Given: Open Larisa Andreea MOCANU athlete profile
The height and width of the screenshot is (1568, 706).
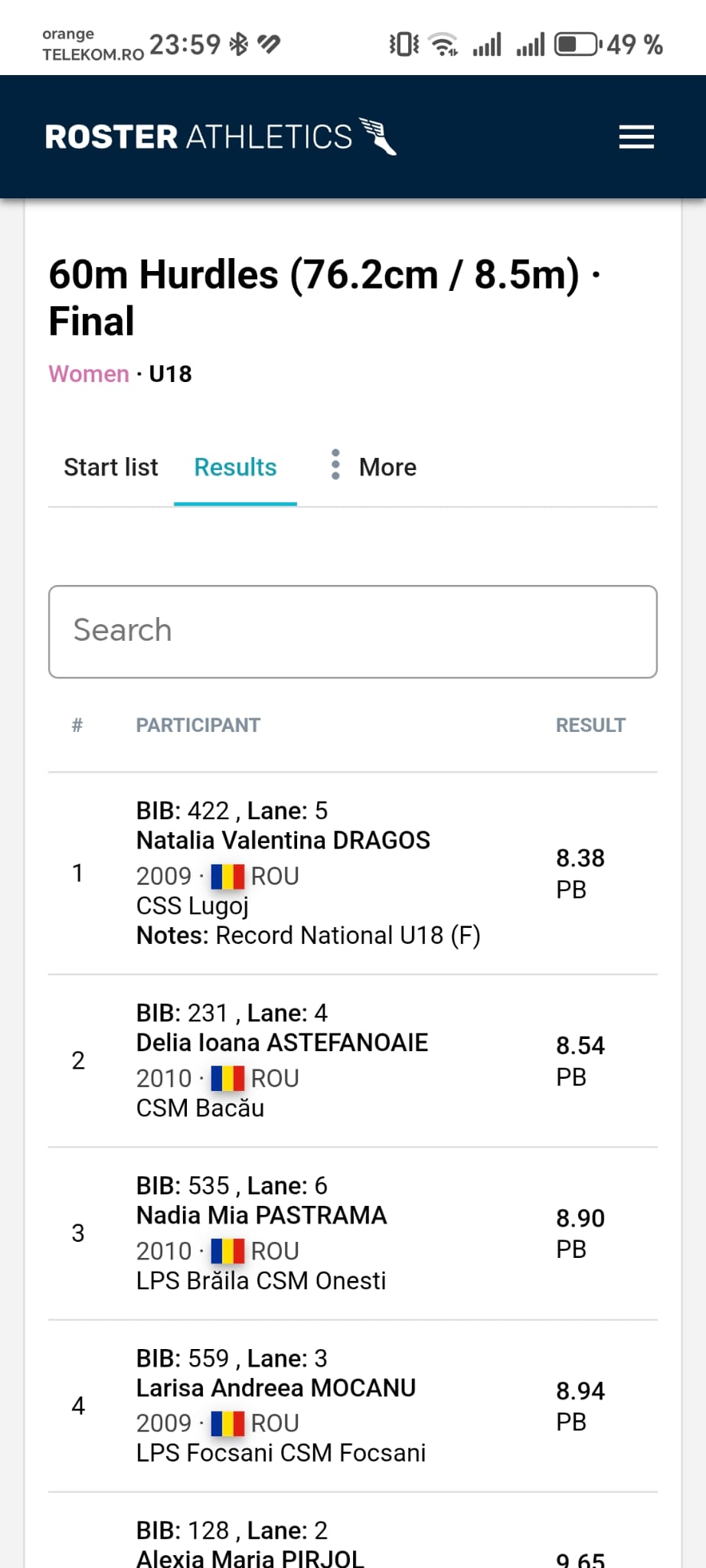Looking at the screenshot, I should click(276, 1388).
